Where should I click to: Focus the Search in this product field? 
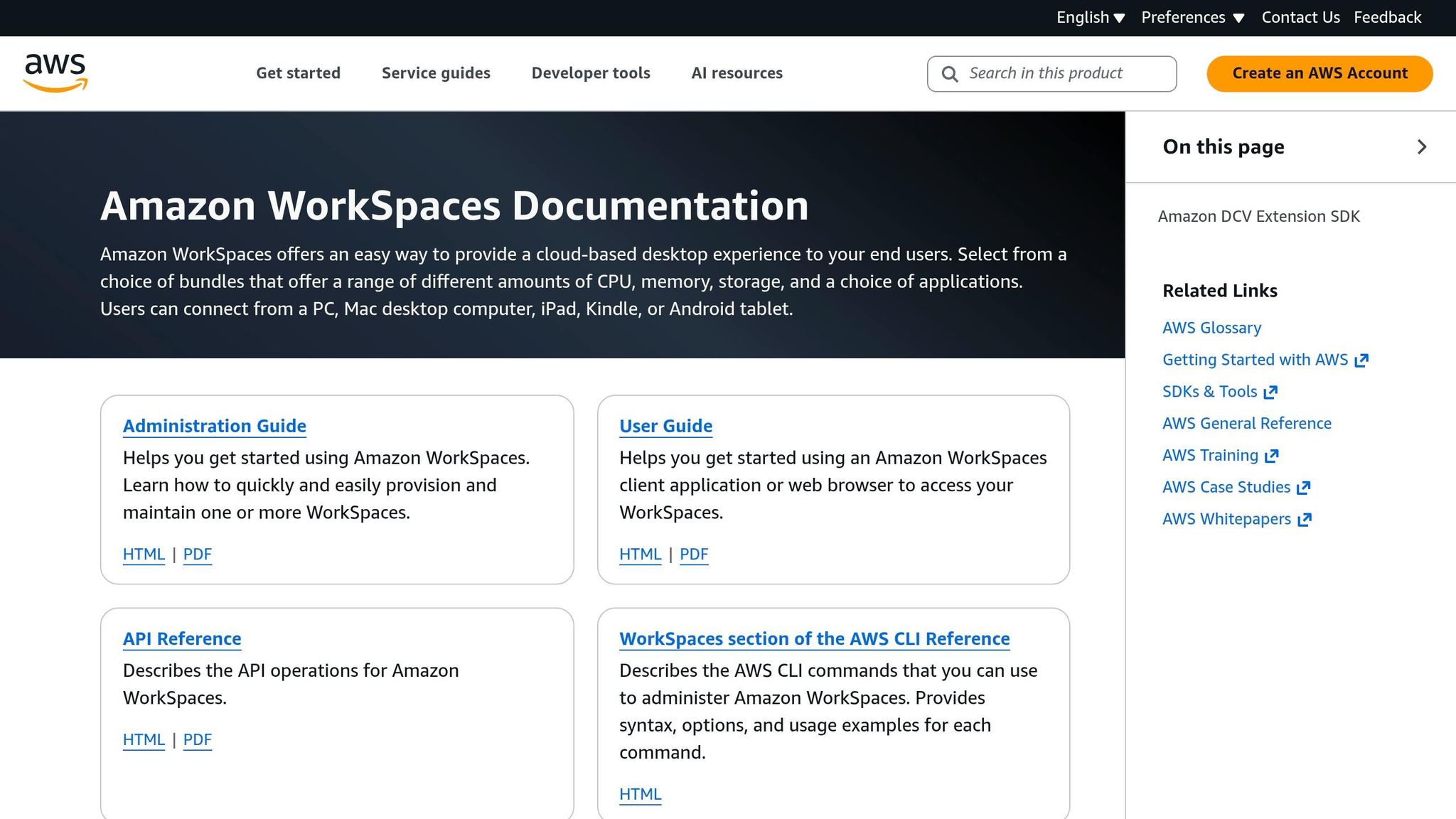[x=1052, y=74]
